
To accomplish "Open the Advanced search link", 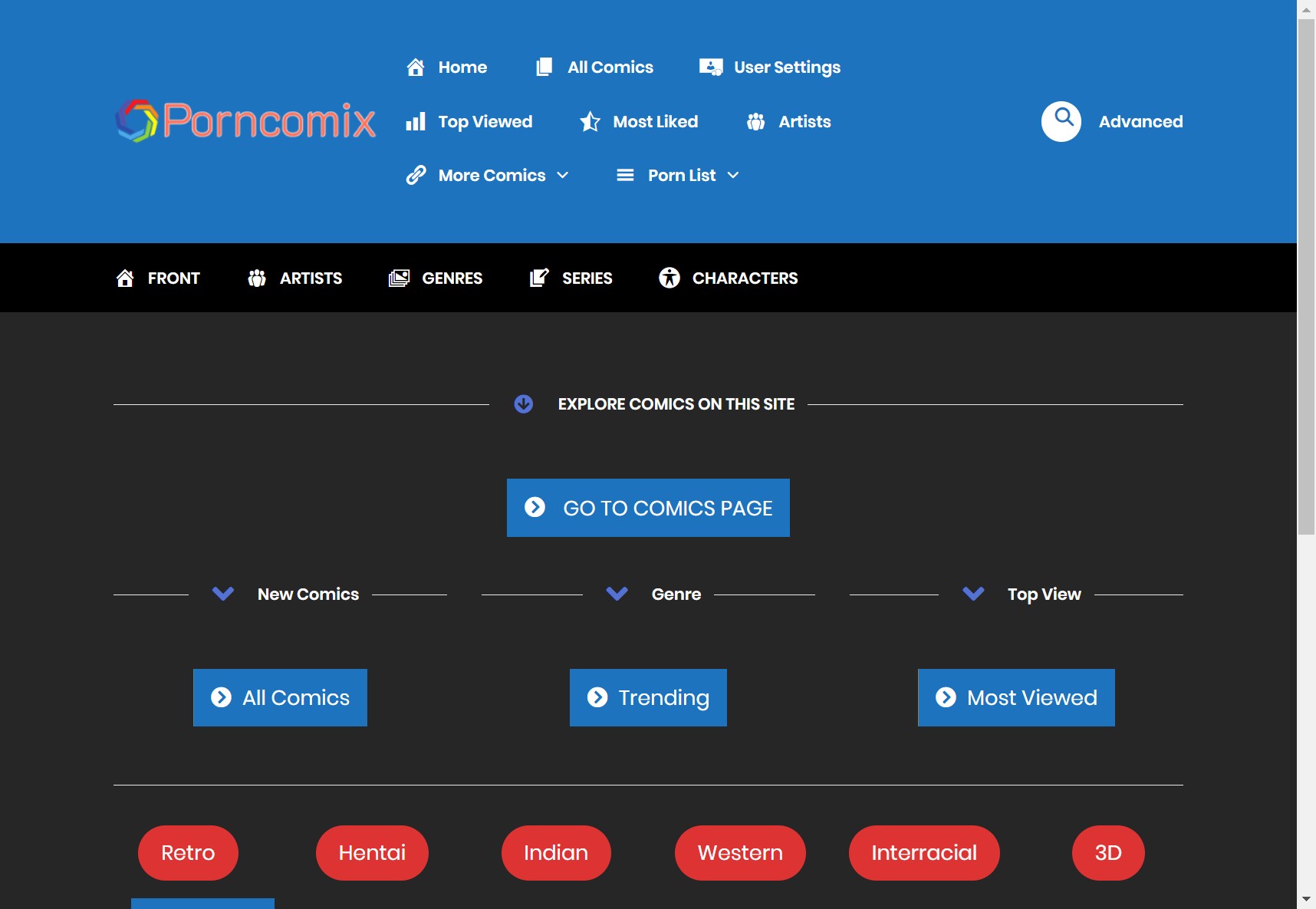I will tap(1140, 122).
